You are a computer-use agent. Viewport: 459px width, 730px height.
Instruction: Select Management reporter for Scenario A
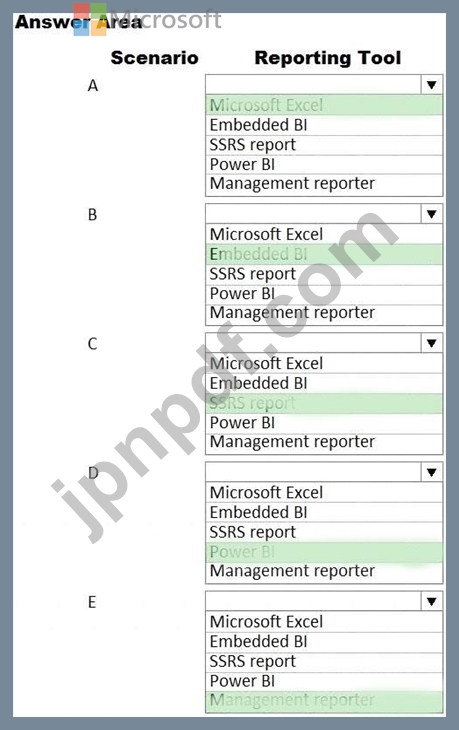point(324,184)
